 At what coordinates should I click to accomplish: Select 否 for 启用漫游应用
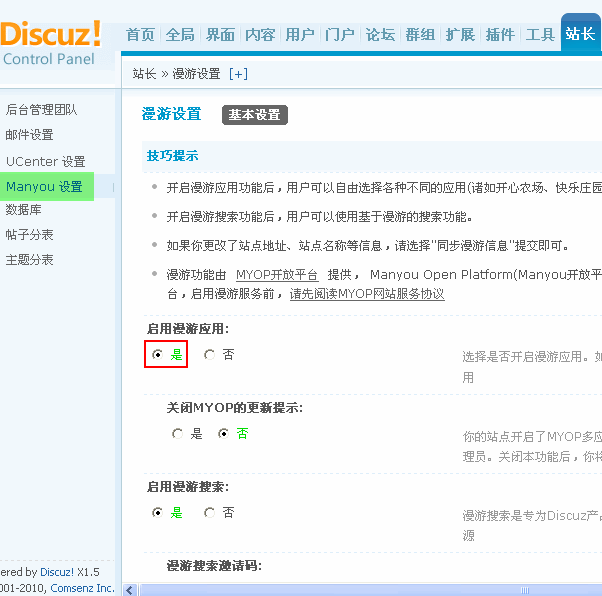pos(209,354)
